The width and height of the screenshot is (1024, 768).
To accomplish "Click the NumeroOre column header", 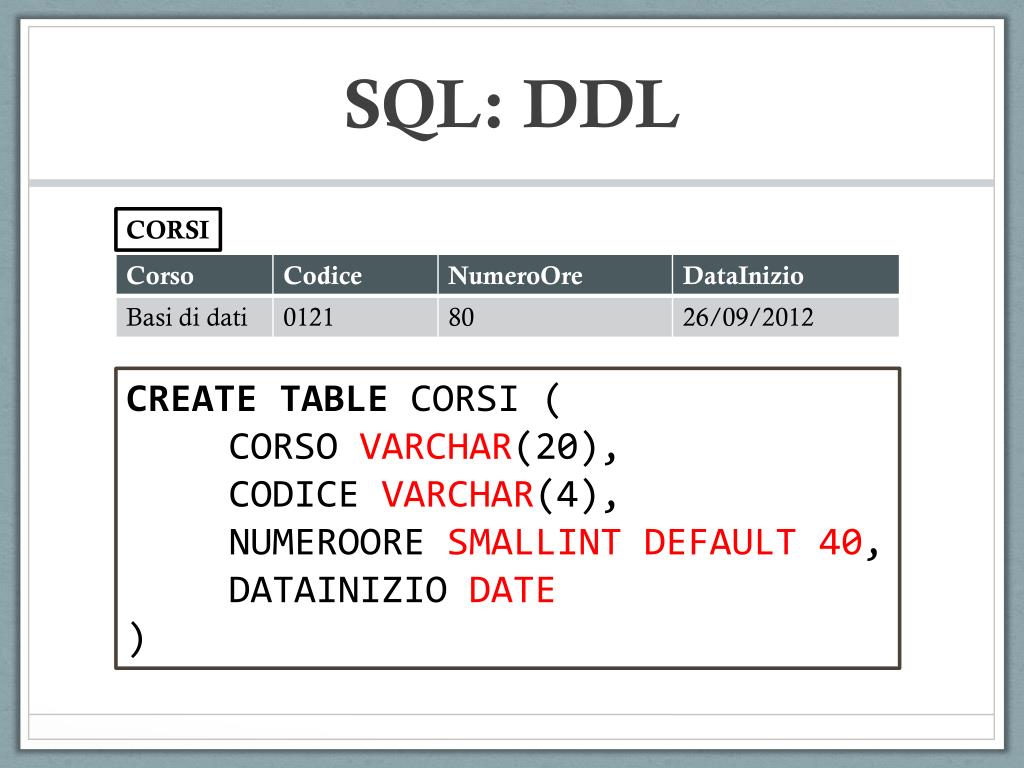I will coord(555,275).
